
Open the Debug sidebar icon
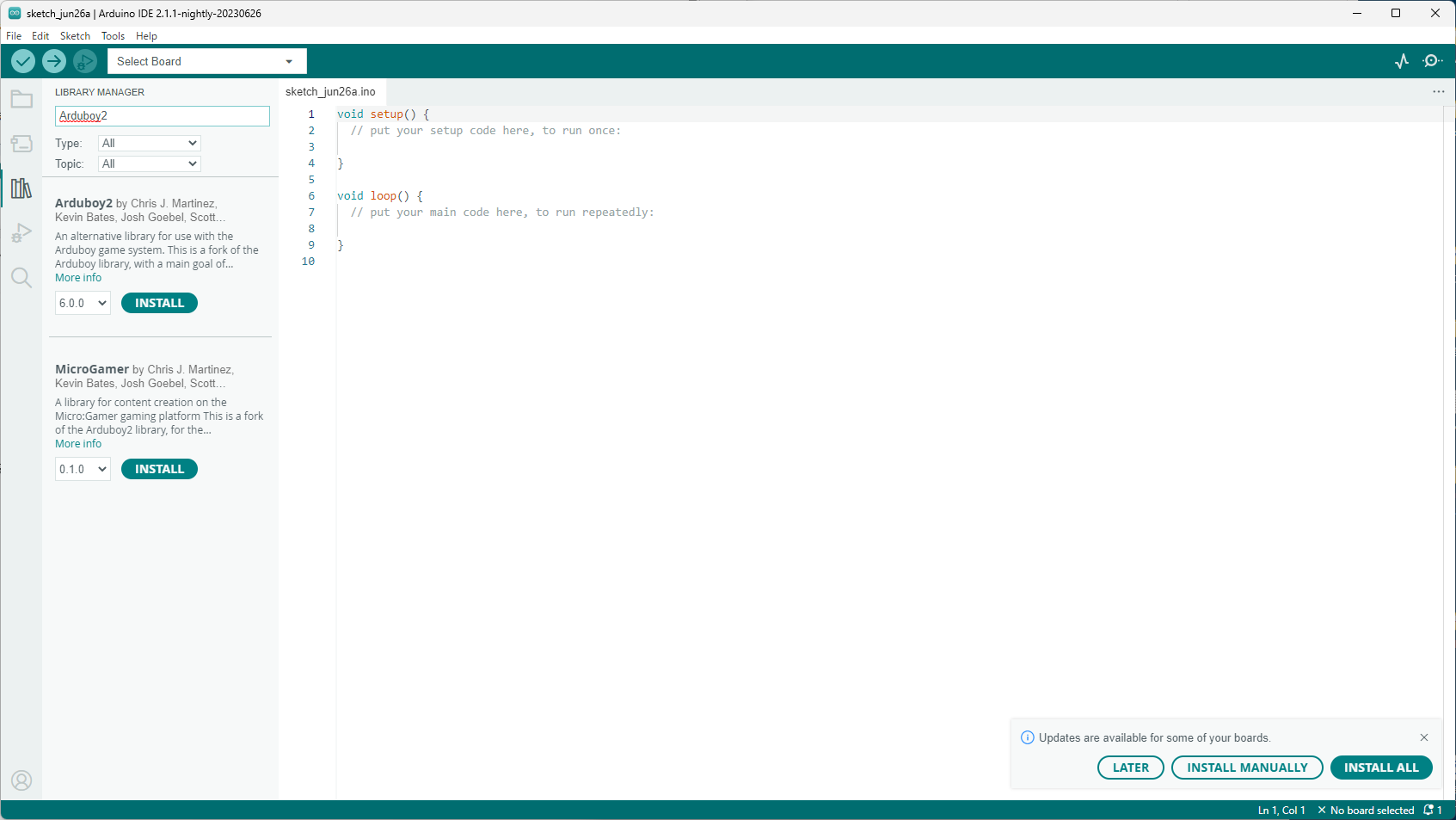click(x=22, y=233)
